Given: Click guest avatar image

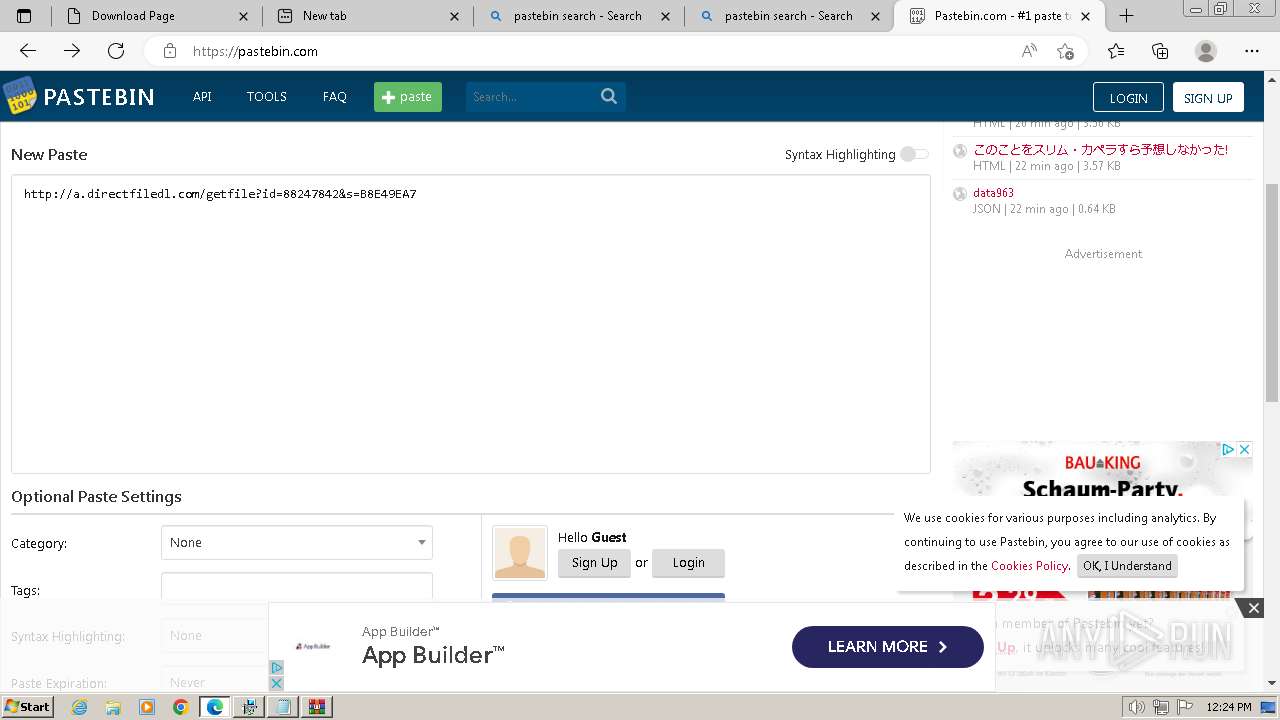Looking at the screenshot, I should (x=520, y=553).
